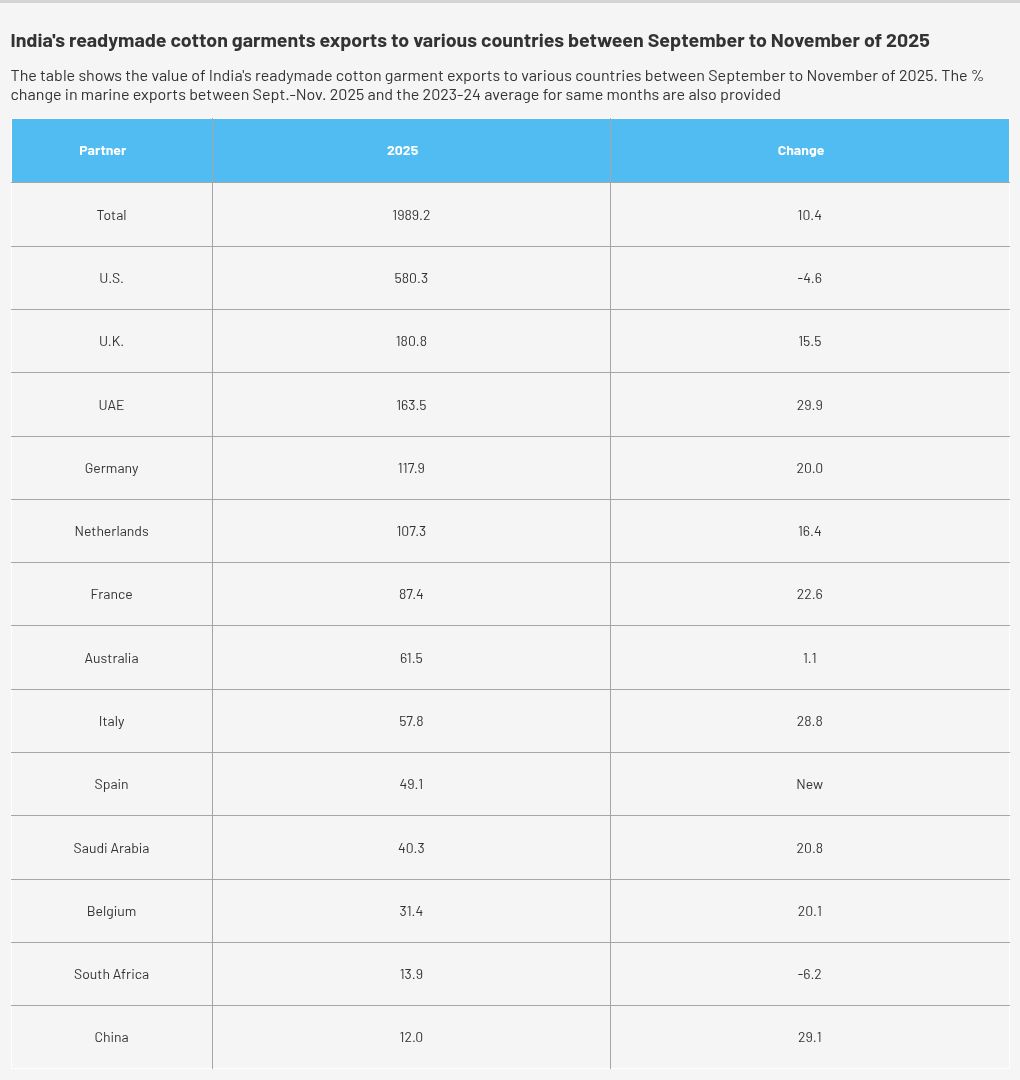Select Italy's 2025 value 57.8
Viewport: 1020px width, 1080px height.
411,721
